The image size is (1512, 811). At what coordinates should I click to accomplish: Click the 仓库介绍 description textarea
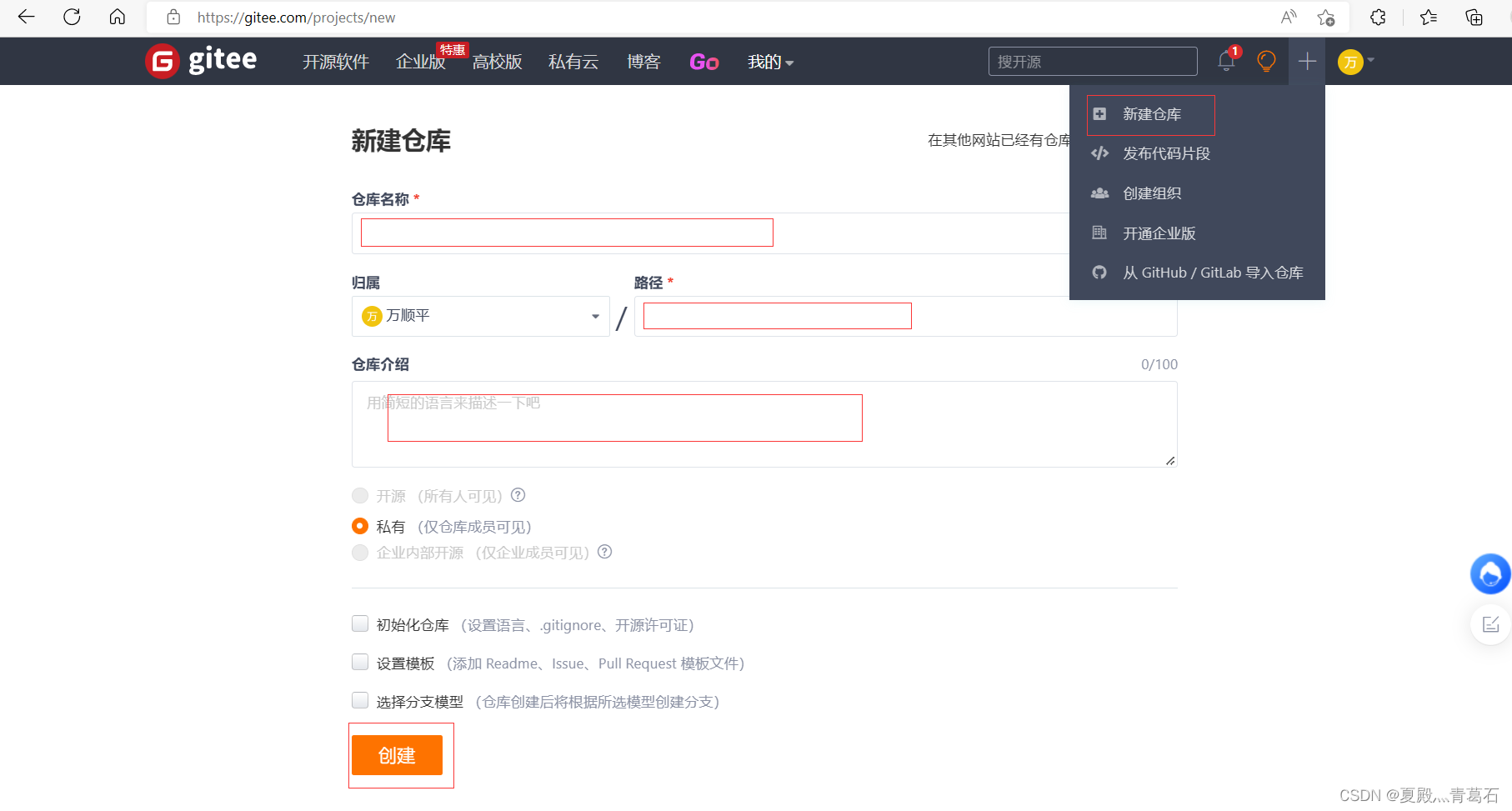764,424
